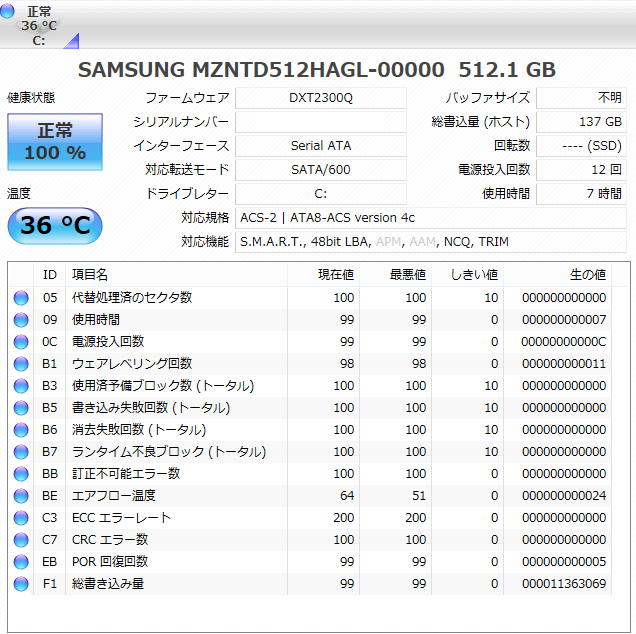
Task: Click status icon for attribute B6
Action: coord(21,430)
